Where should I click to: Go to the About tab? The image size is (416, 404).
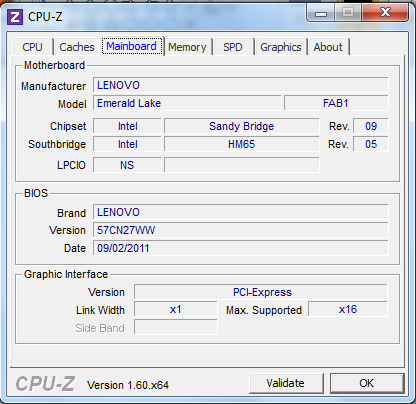[x=328, y=47]
